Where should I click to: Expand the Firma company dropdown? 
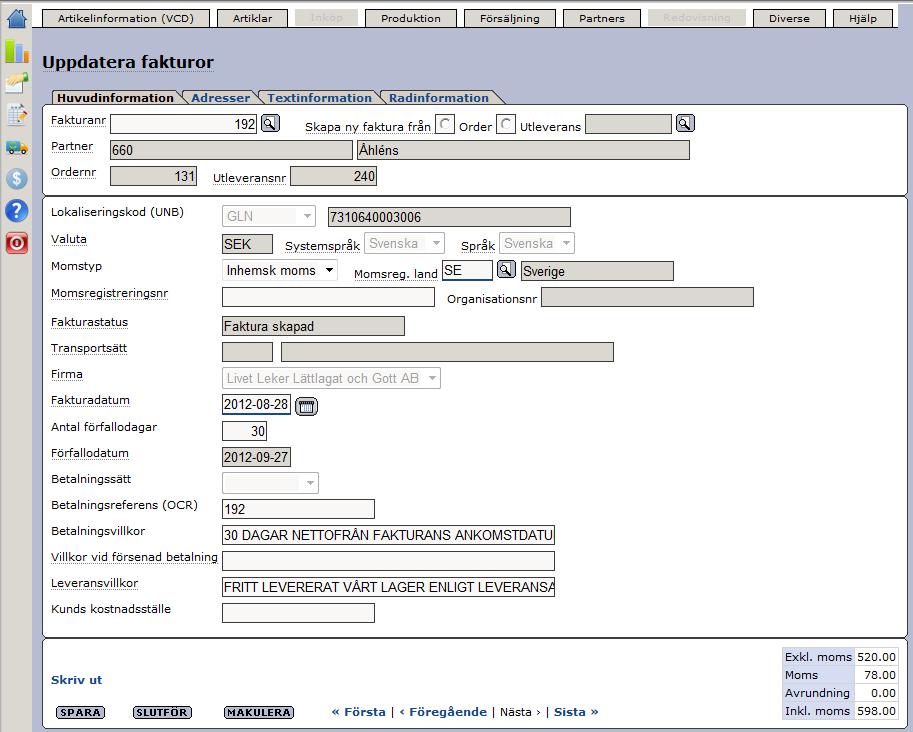coord(331,378)
